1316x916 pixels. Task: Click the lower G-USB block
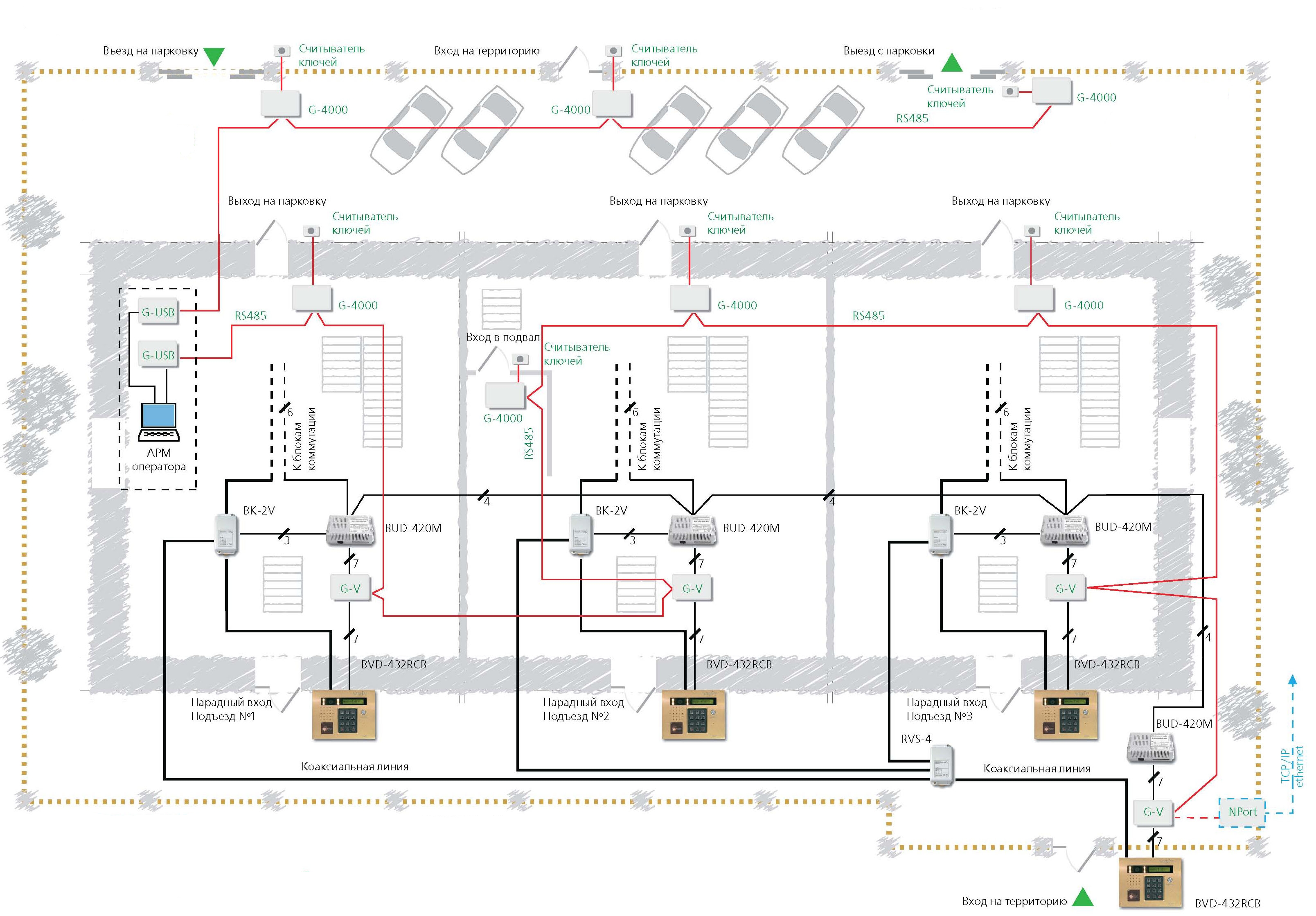click(158, 355)
